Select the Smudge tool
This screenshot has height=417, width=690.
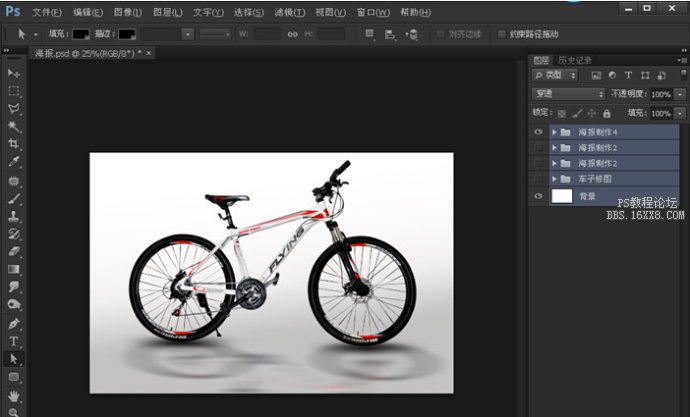click(14, 287)
